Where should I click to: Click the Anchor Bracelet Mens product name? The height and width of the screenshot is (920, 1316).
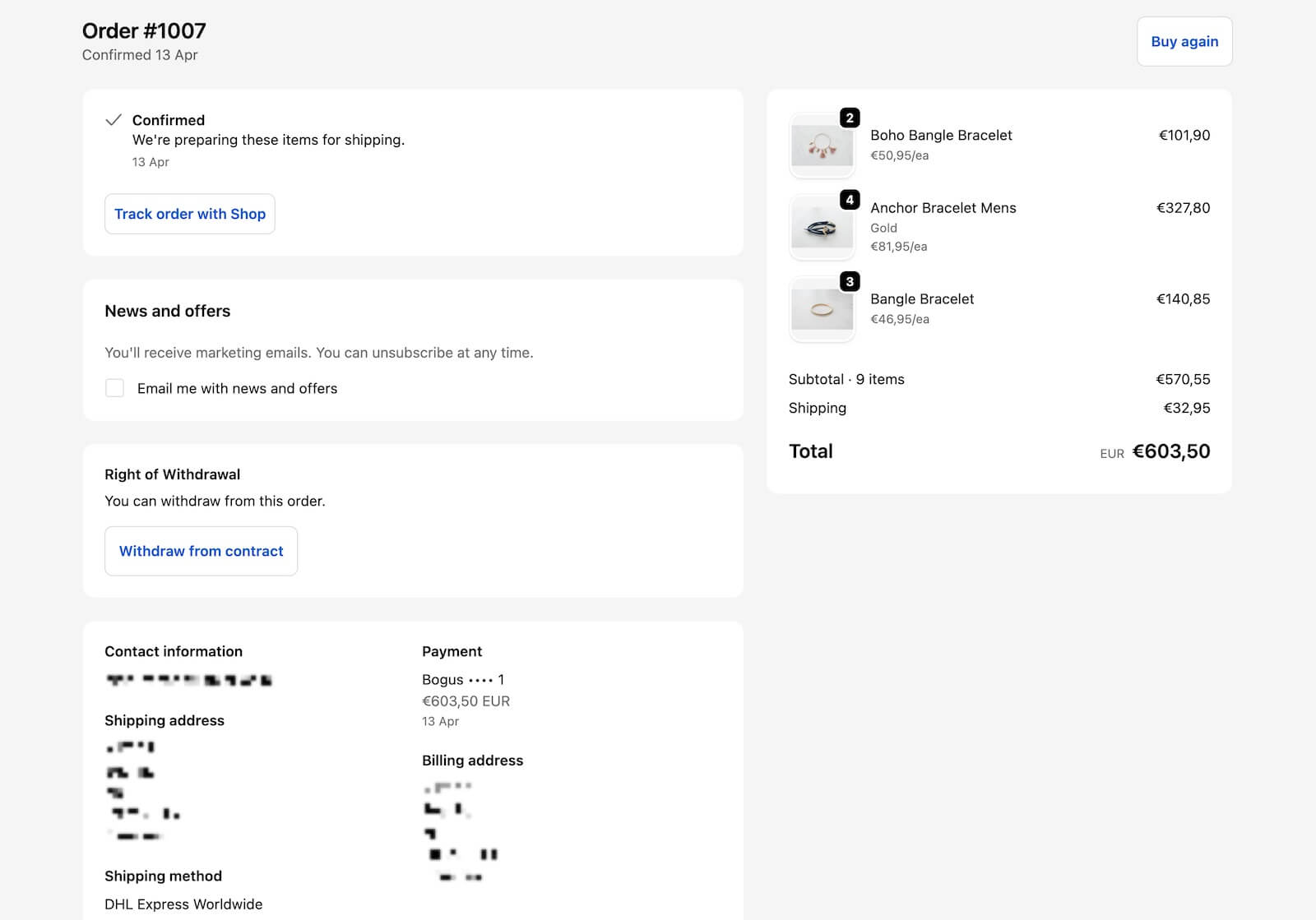point(943,208)
